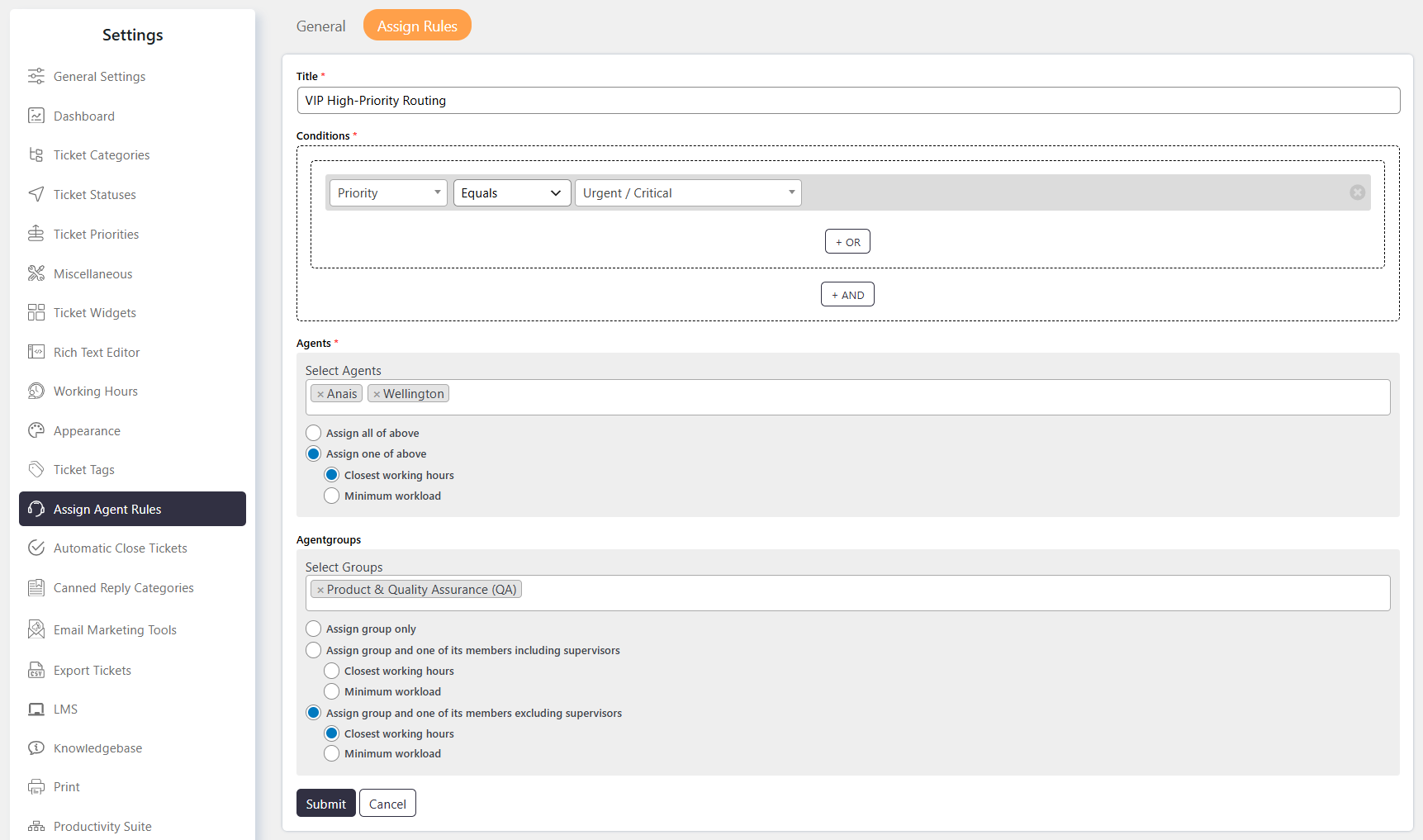The image size is (1423, 840).
Task: Click the Ticket Categories tree icon
Action: pos(36,154)
